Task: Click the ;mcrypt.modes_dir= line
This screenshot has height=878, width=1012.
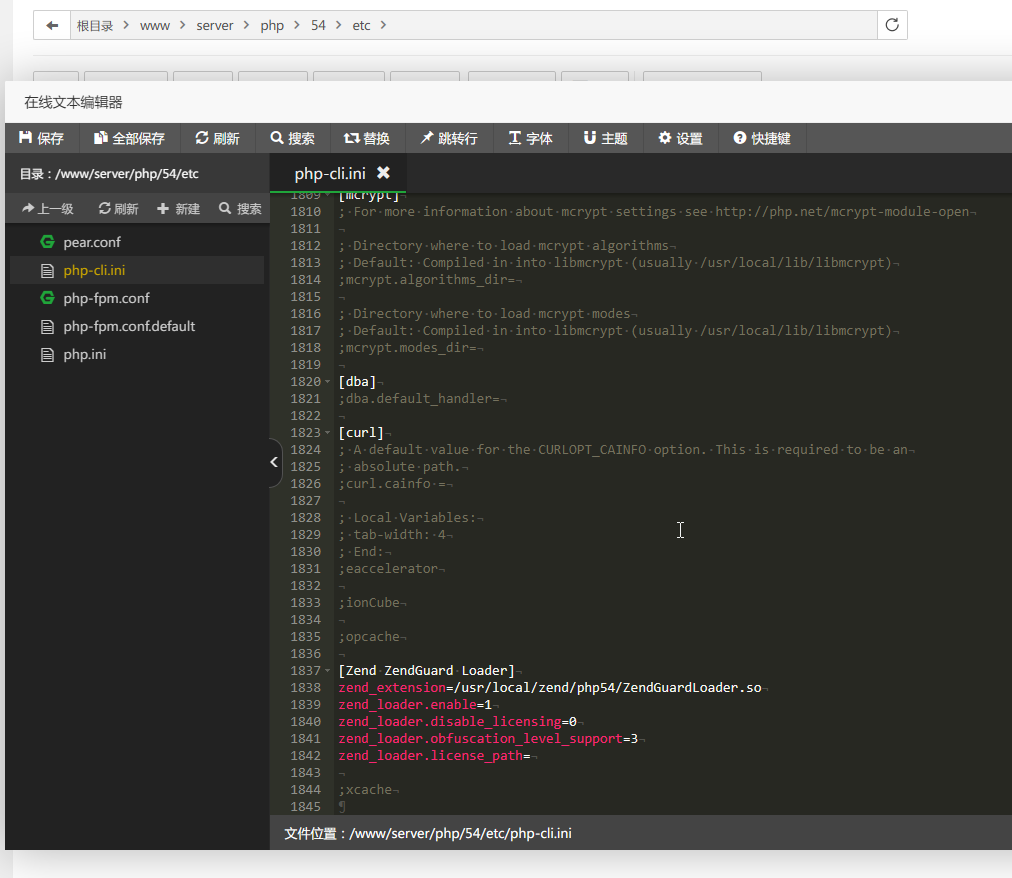Action: click(408, 348)
